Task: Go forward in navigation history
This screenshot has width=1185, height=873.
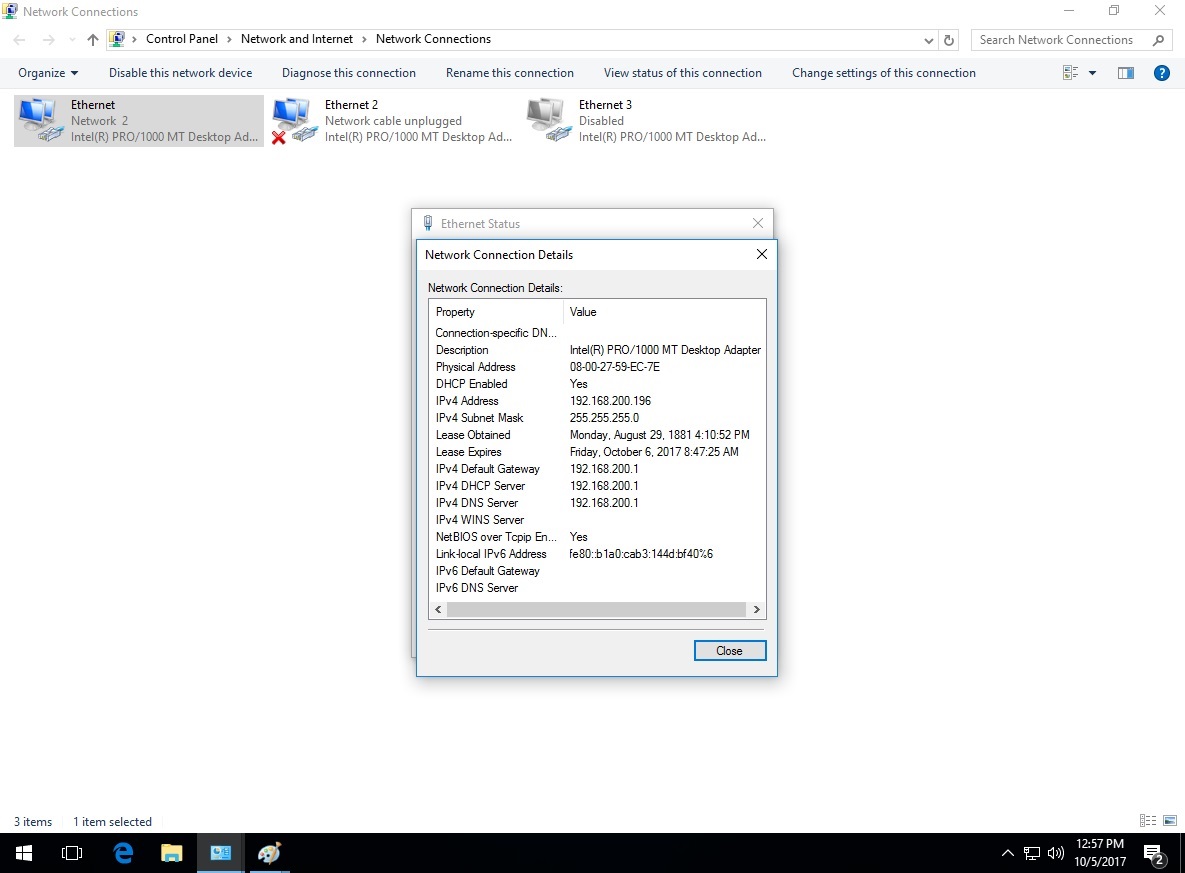Action: click(48, 40)
